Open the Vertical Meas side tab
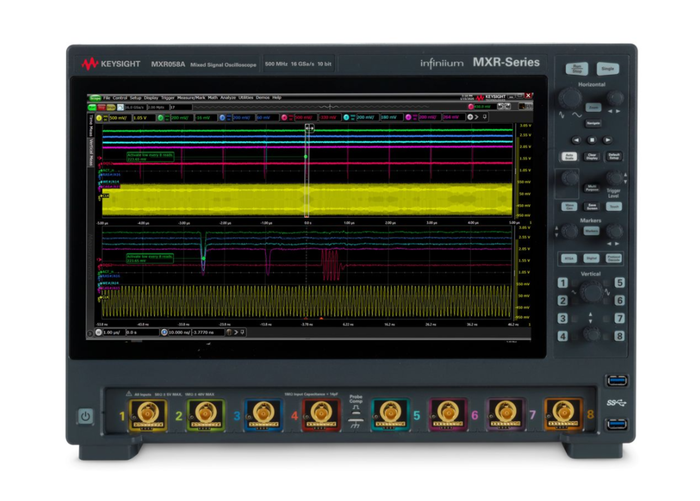This screenshot has width=700, height=501. [91, 152]
